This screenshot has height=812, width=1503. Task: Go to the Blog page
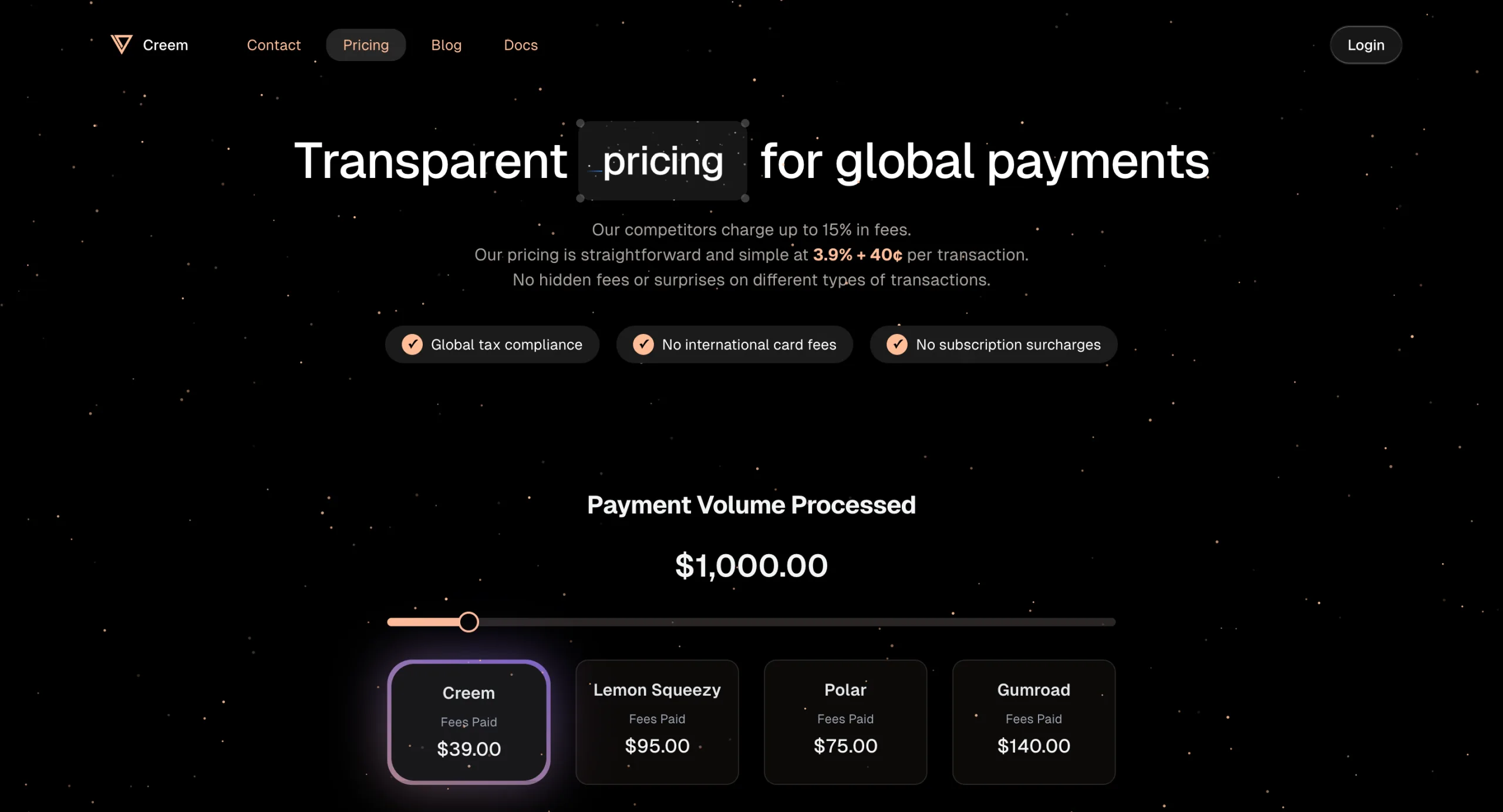(446, 45)
